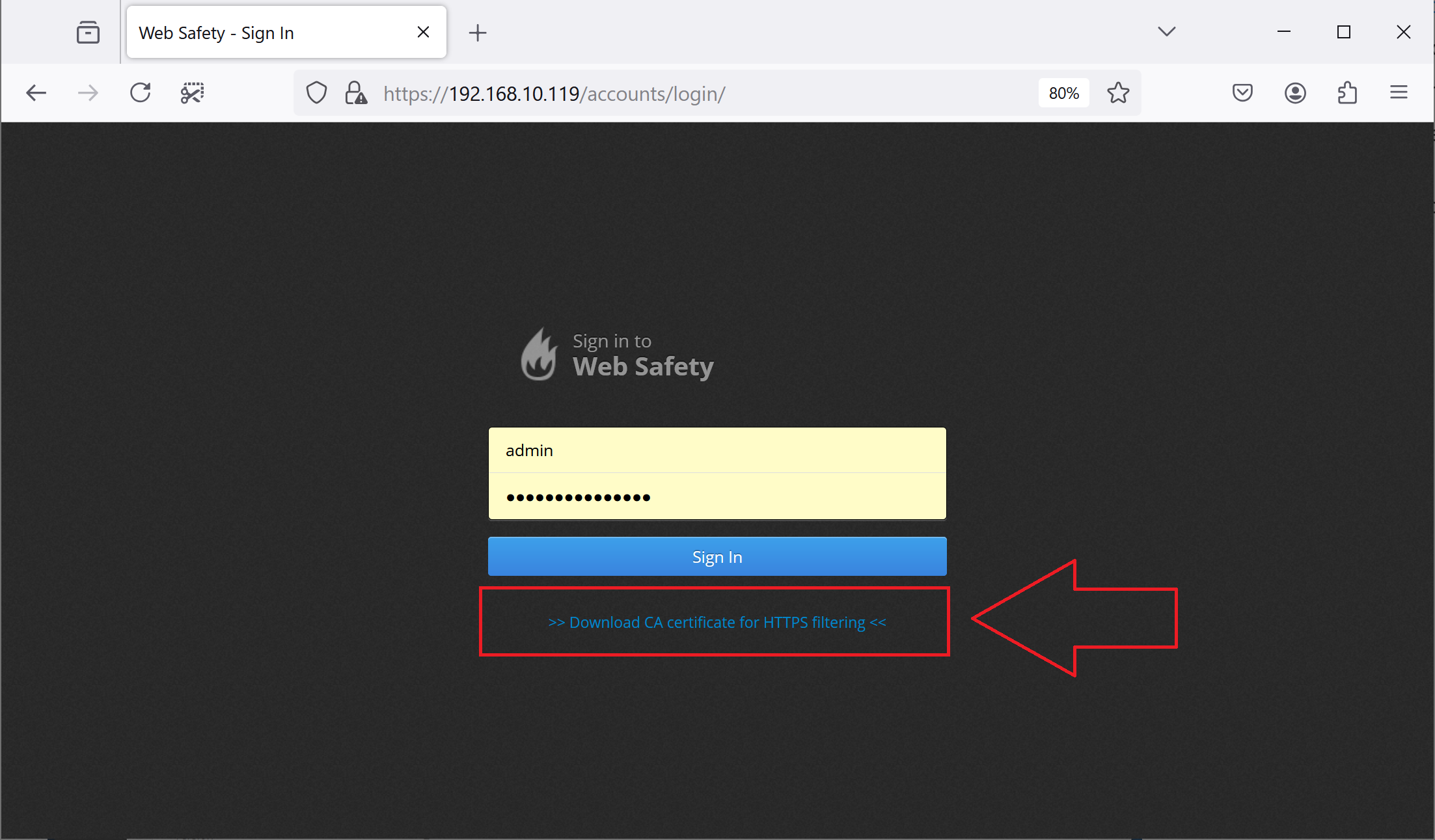Image resolution: width=1435 pixels, height=840 pixels.
Task: Click Download CA certificate for HTTPS filtering
Action: pos(717,622)
